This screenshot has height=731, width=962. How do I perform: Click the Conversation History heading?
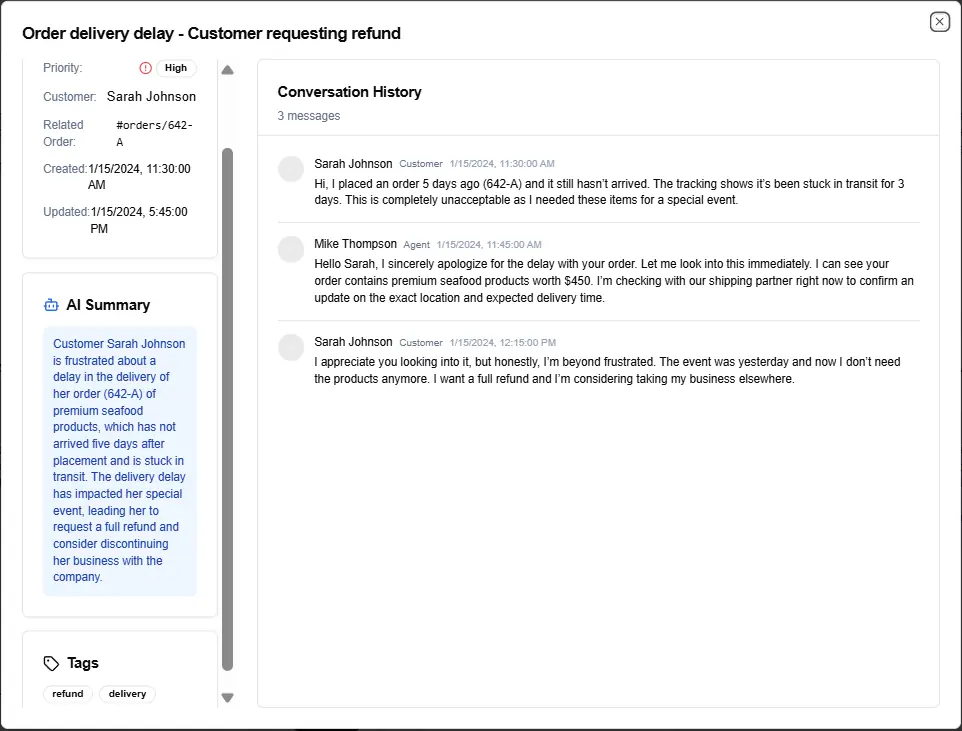(x=349, y=92)
